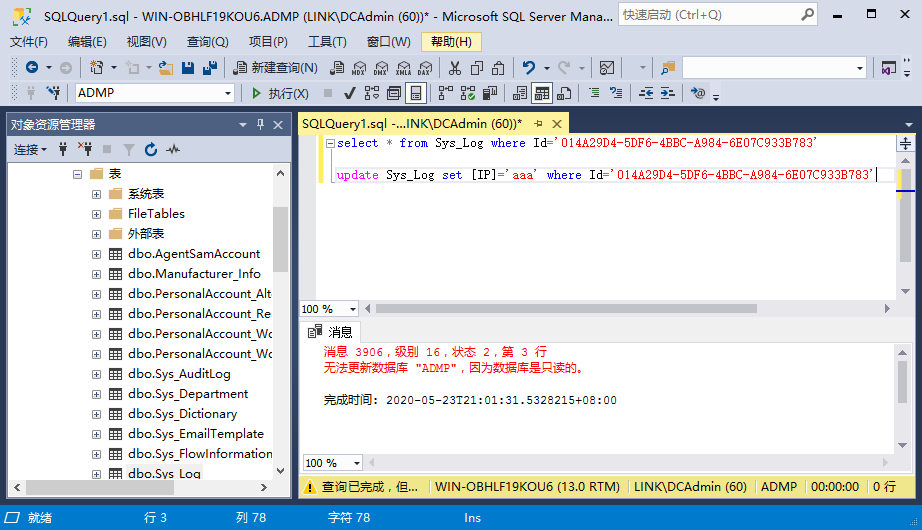This screenshot has width=922, height=530.
Task: Refresh Object Explorer with the refresh icon
Action: 151,149
